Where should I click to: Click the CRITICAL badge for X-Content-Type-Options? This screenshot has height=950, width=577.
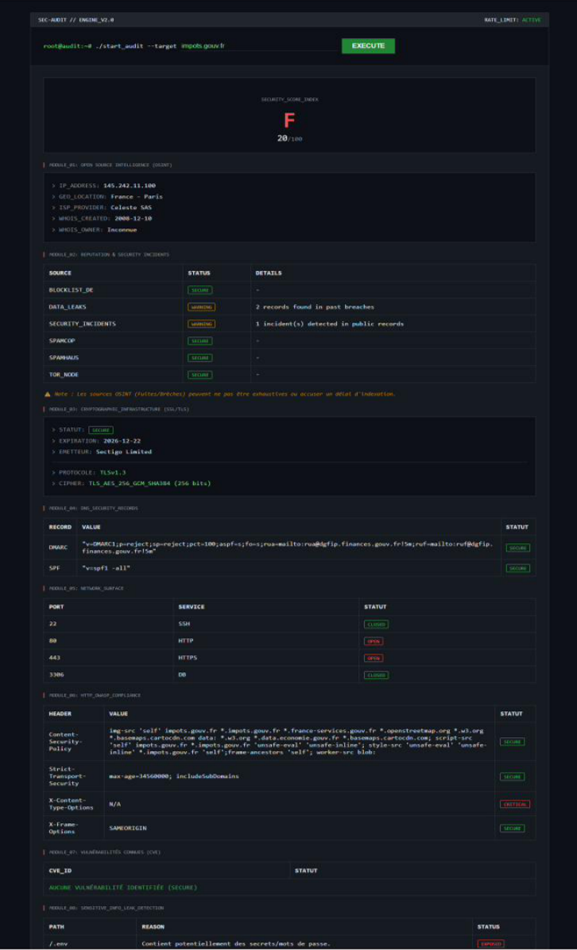(x=515, y=804)
